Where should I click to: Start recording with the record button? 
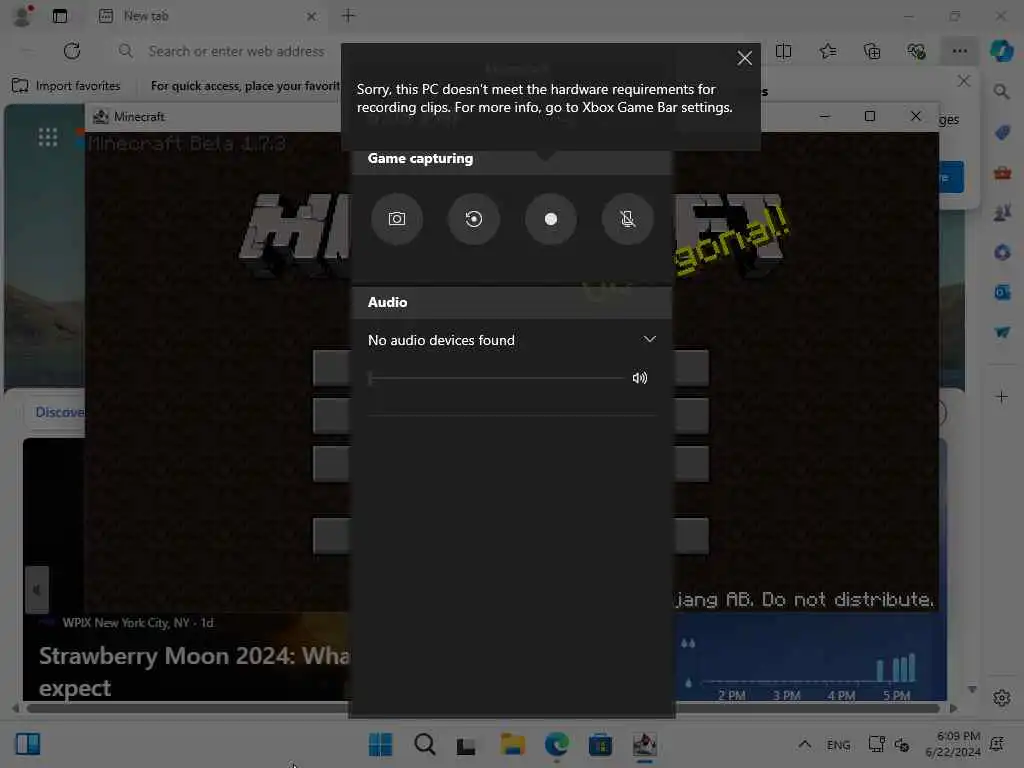click(551, 219)
